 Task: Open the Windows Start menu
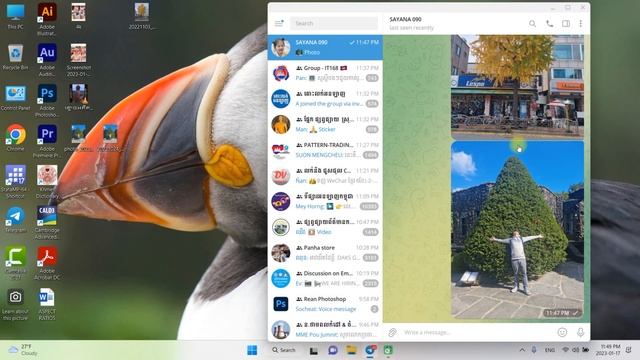click(x=252, y=350)
